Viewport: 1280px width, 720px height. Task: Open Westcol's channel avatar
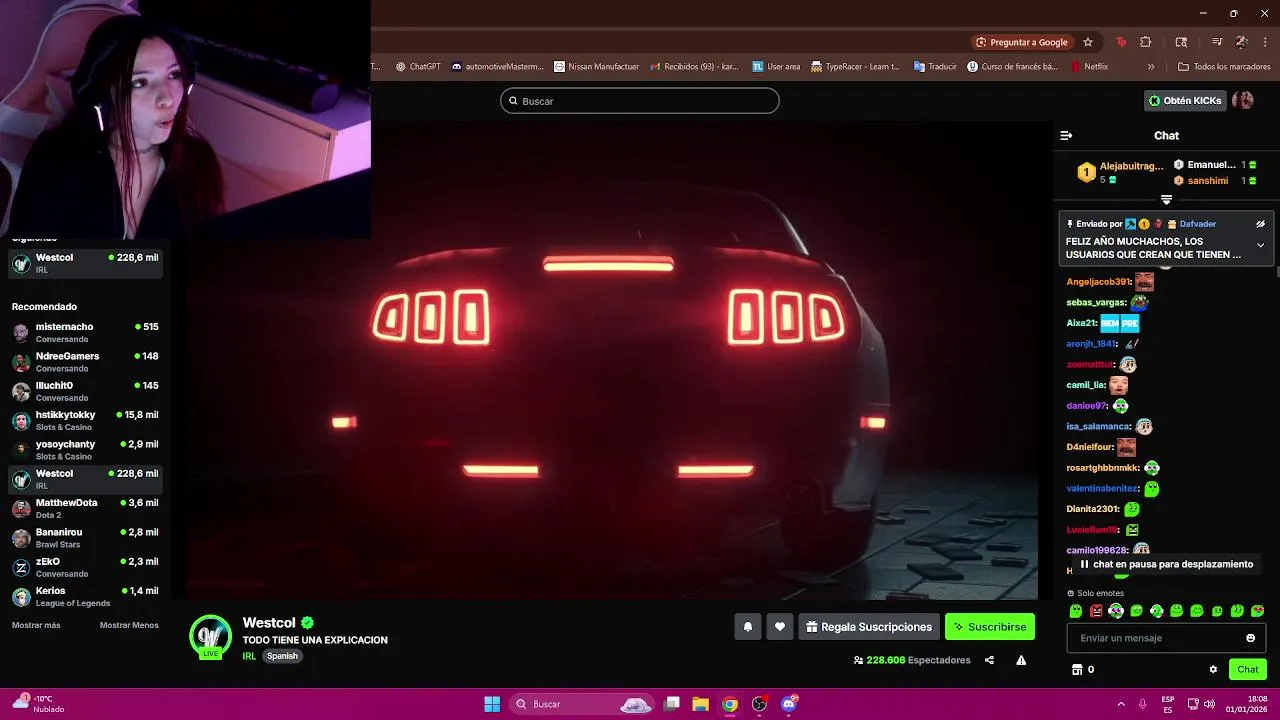211,637
